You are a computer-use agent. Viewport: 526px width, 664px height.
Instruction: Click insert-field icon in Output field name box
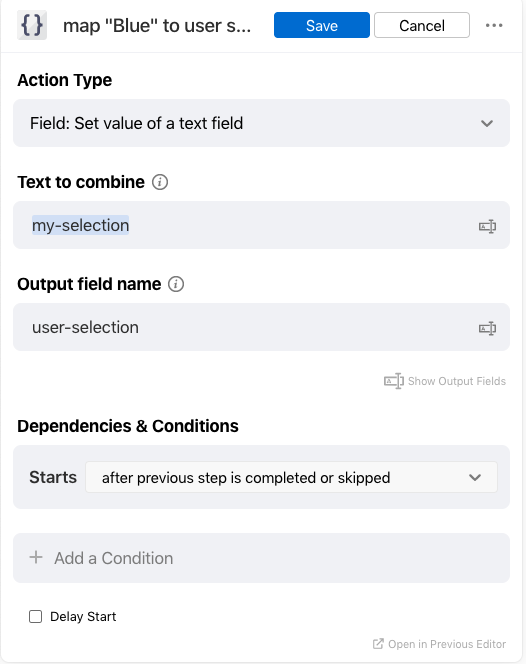(x=487, y=328)
